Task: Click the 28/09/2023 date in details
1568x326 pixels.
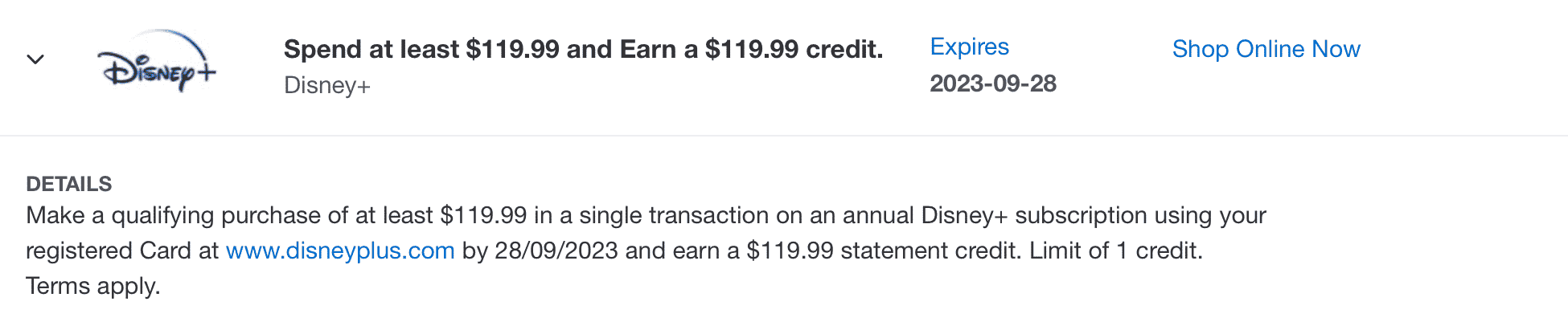Action: [556, 251]
